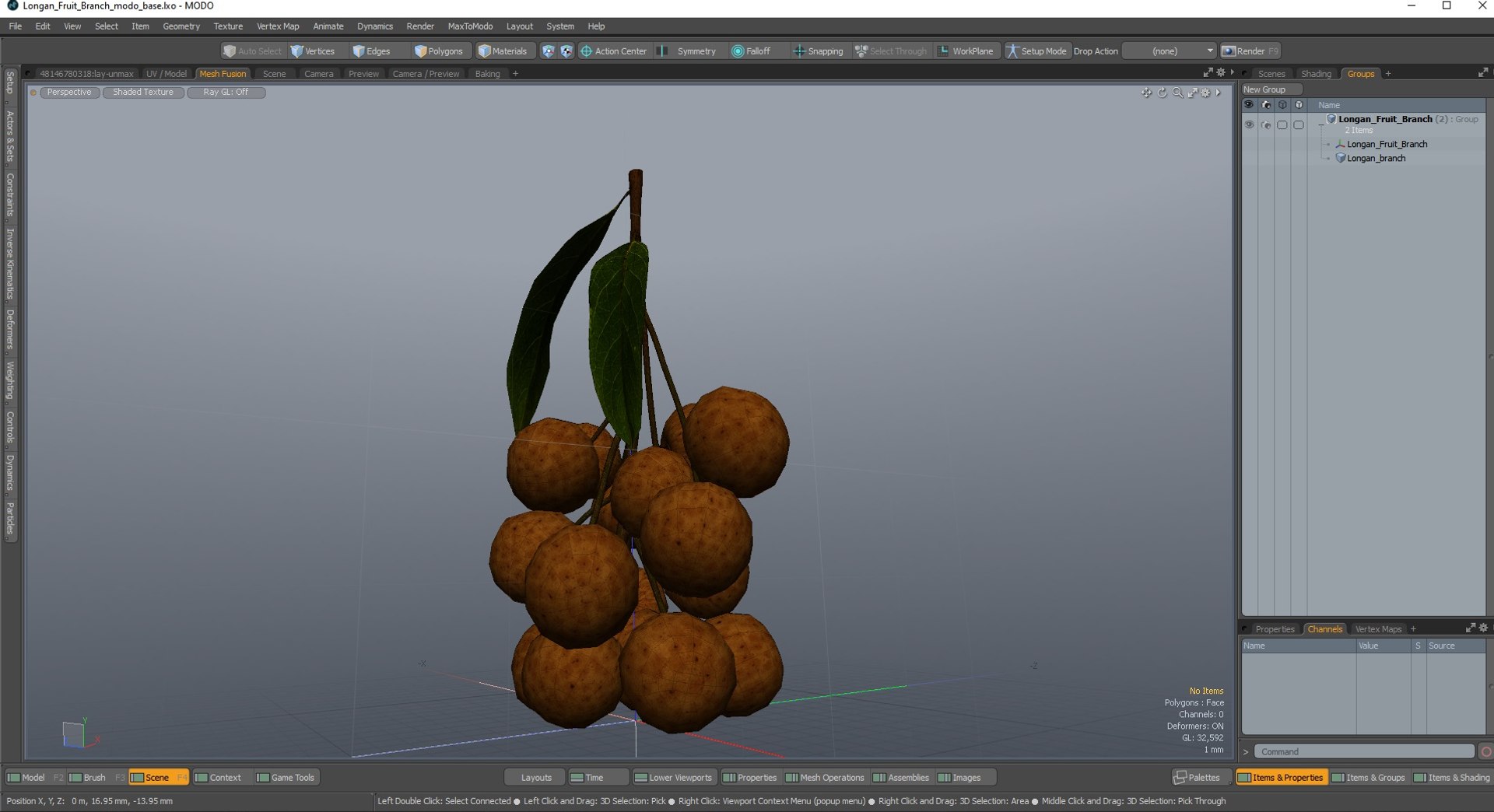Click the Channels panel gear icon
1494x812 pixels.
[x=1483, y=628]
